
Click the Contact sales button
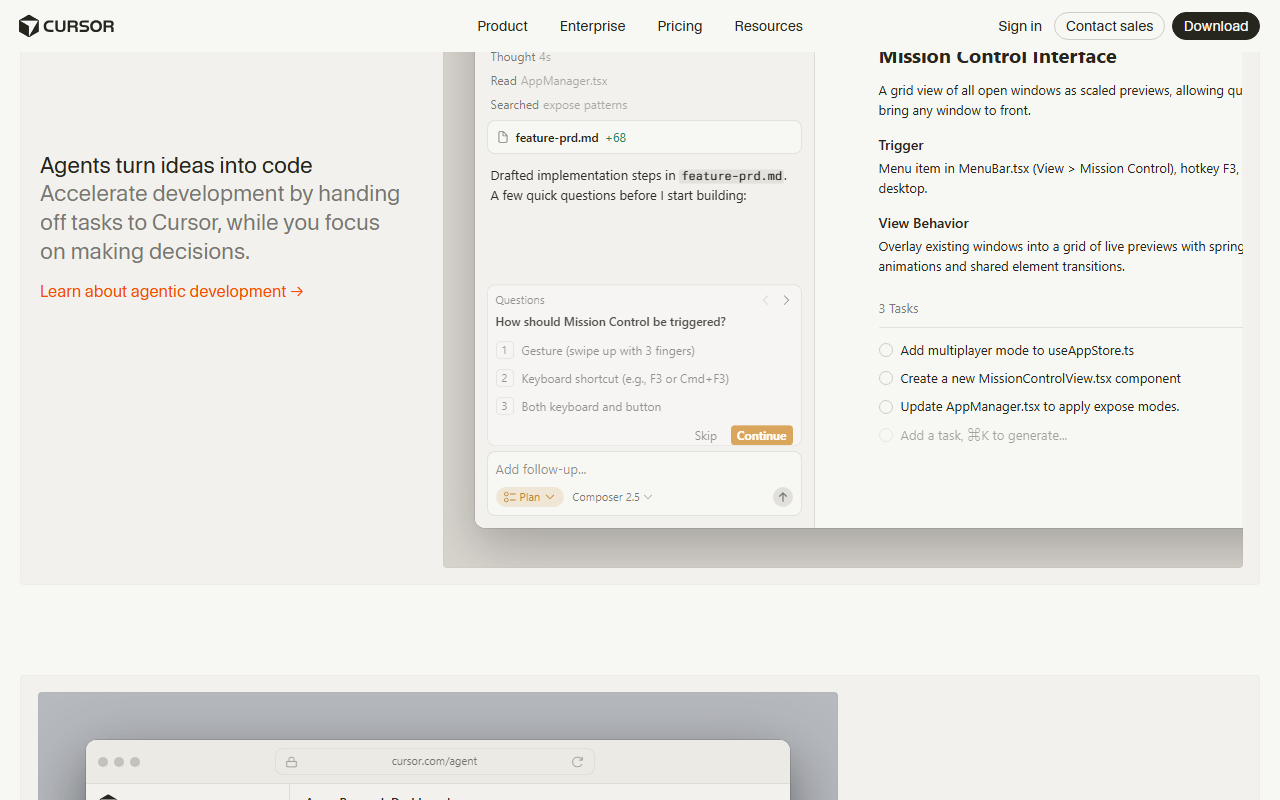coord(1109,26)
